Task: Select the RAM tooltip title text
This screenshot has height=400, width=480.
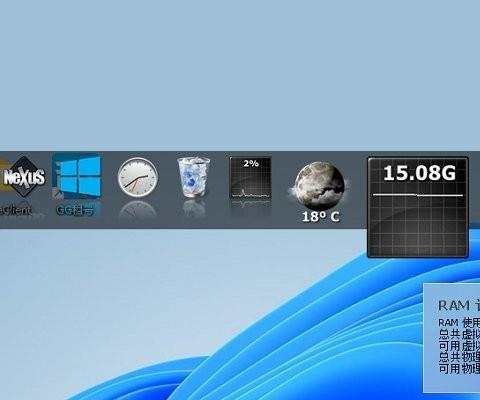Action: (x=459, y=305)
